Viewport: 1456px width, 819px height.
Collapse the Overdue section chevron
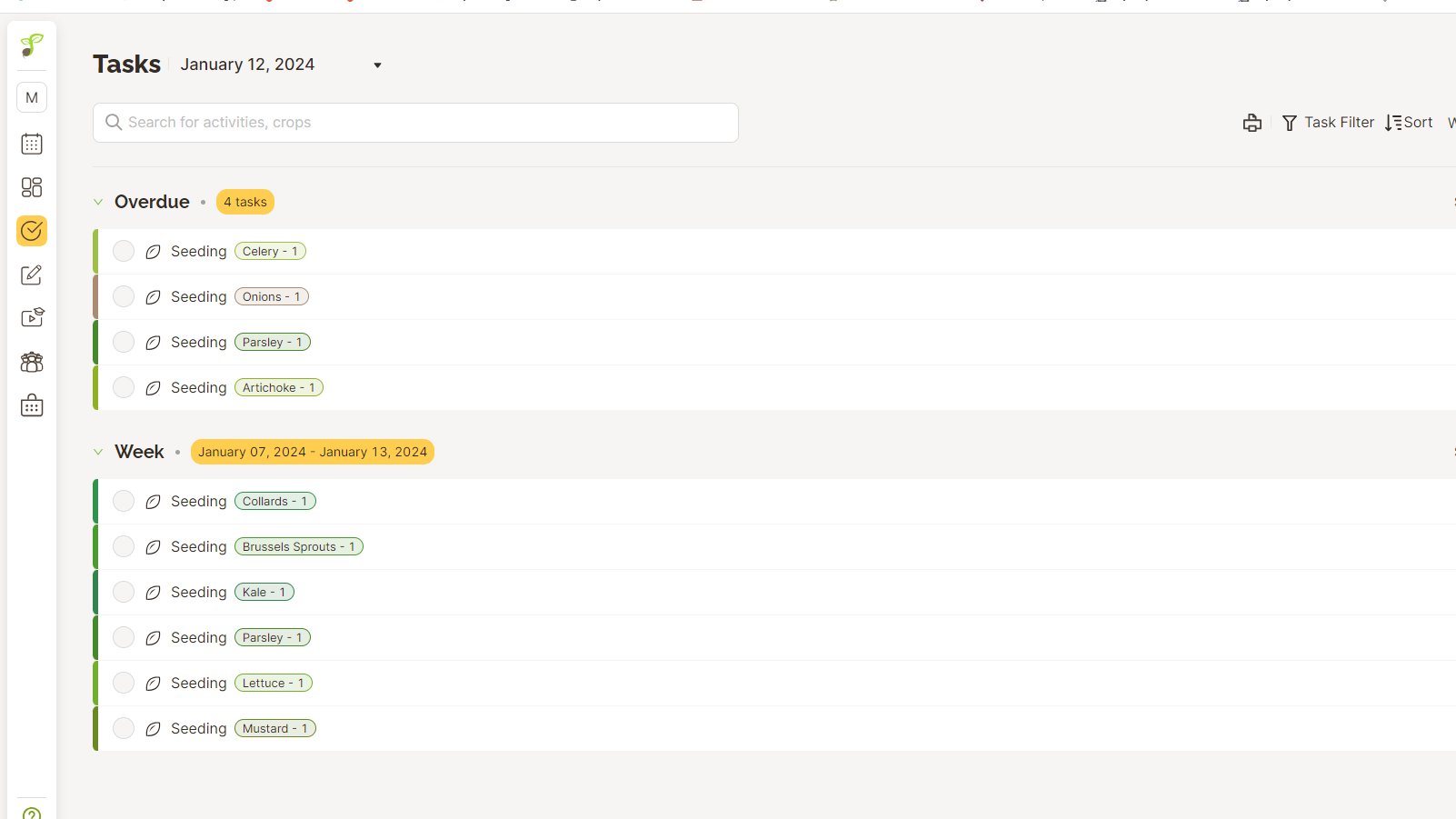[98, 202]
